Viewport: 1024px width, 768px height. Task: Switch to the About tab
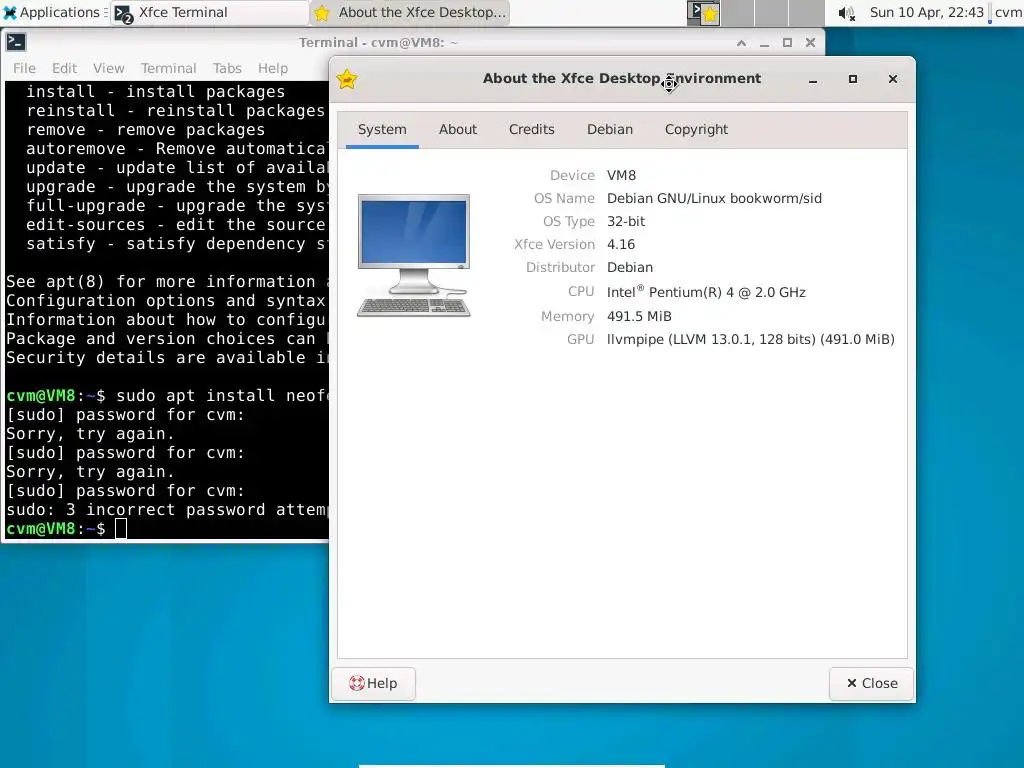pyautogui.click(x=458, y=129)
